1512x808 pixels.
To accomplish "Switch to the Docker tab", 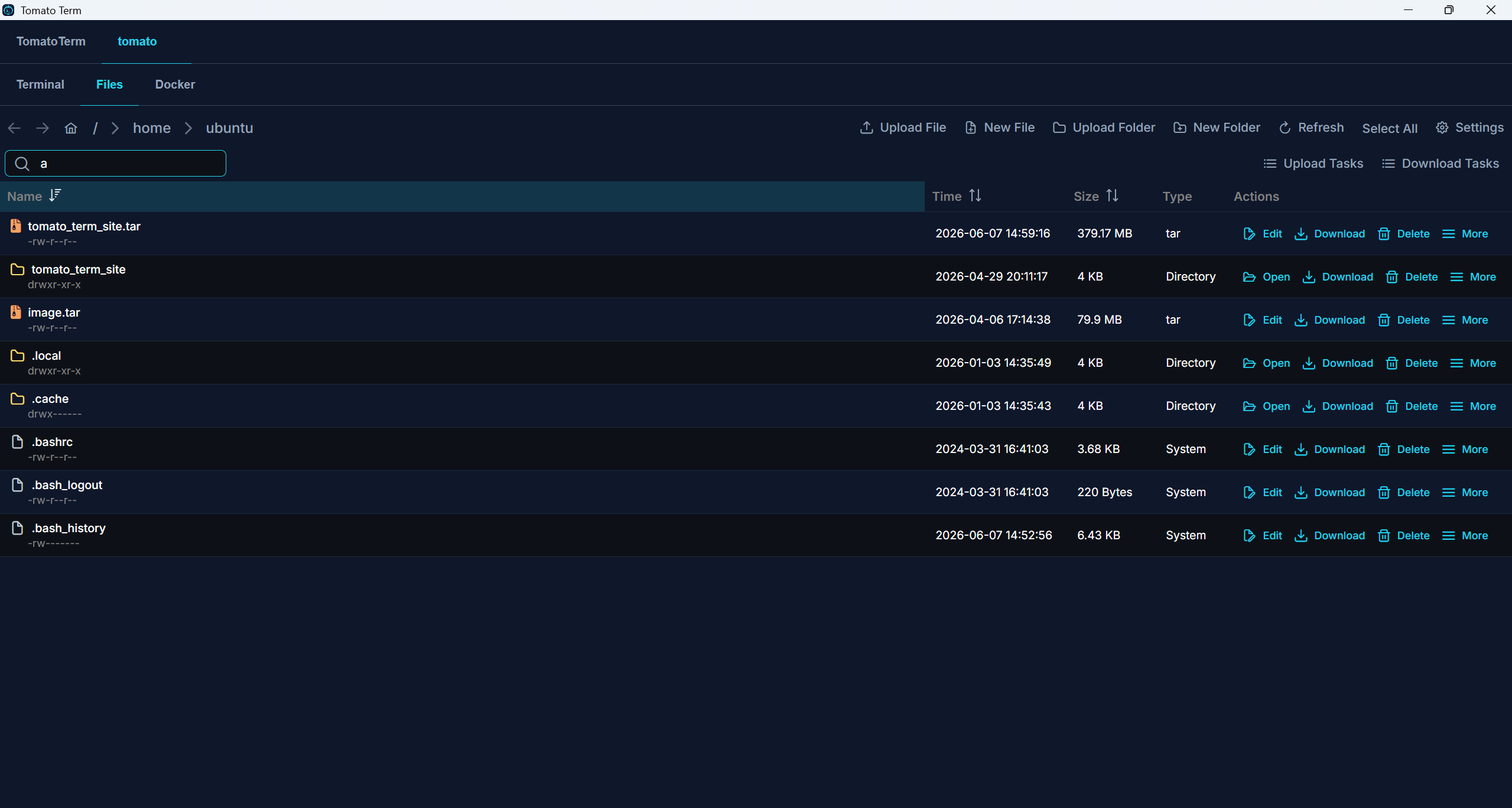I will pos(175,84).
